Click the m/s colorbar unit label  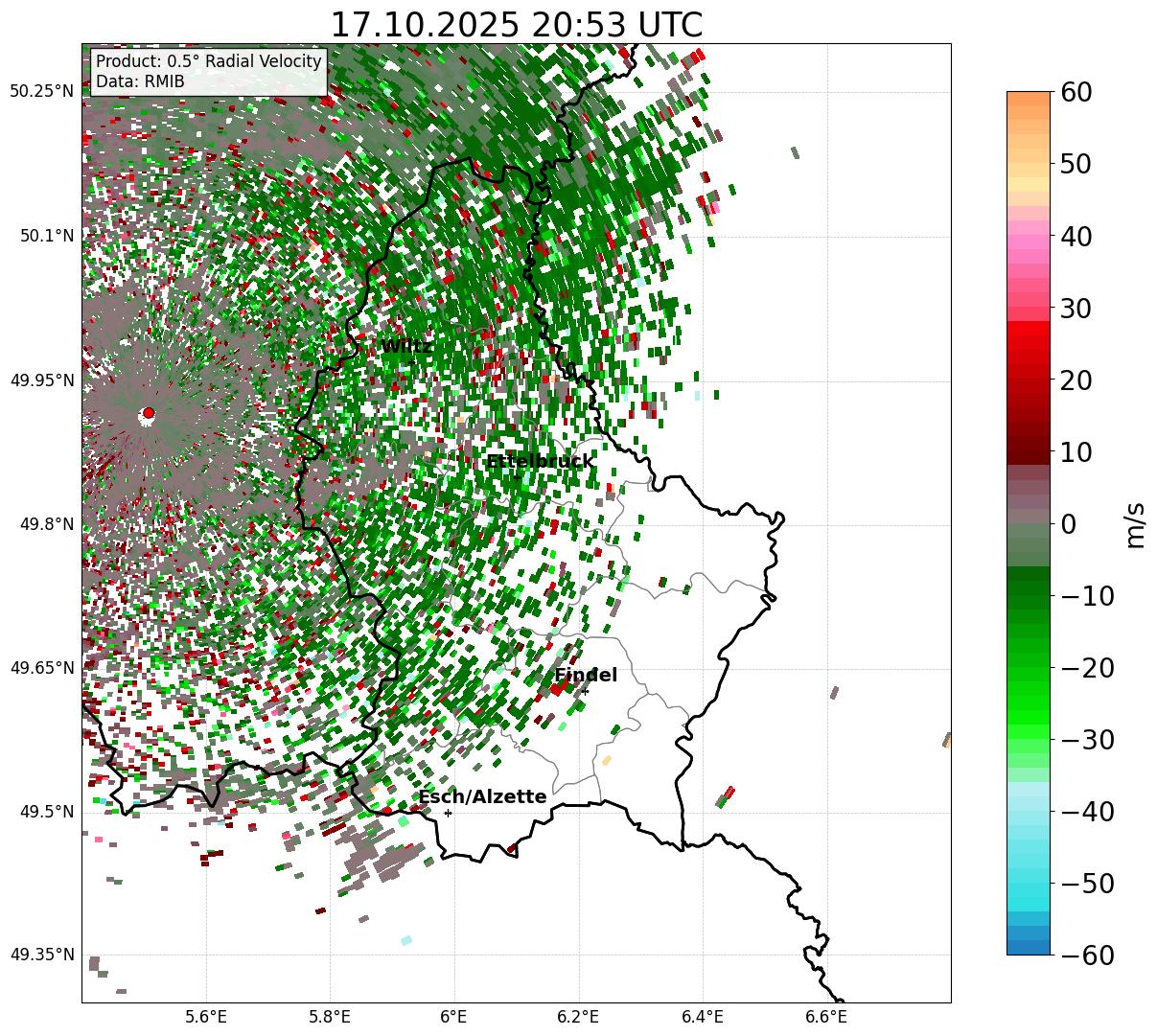tap(1136, 523)
